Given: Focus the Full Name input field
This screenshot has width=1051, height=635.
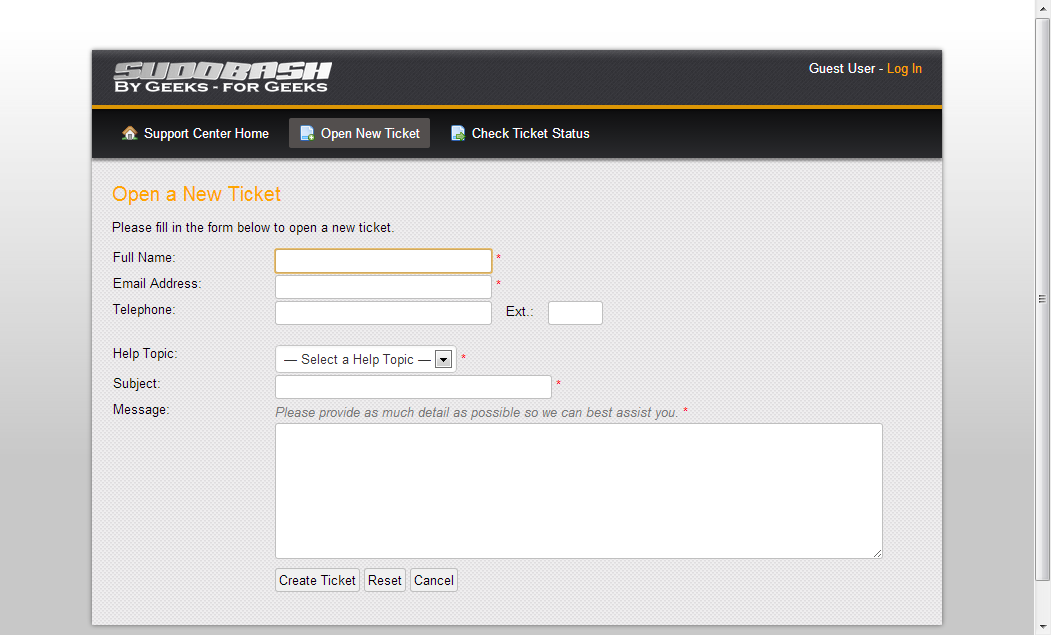Looking at the screenshot, I should pyautogui.click(x=383, y=261).
